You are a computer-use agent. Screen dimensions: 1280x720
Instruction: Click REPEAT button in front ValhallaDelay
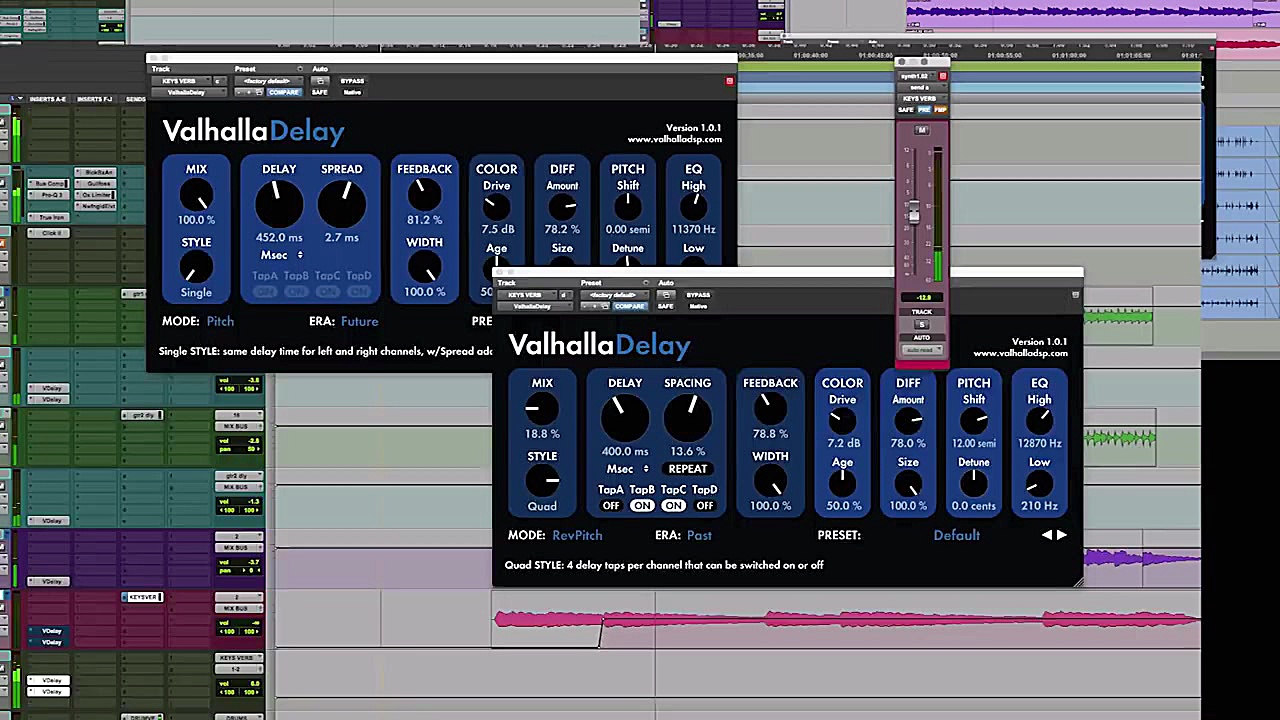[687, 469]
